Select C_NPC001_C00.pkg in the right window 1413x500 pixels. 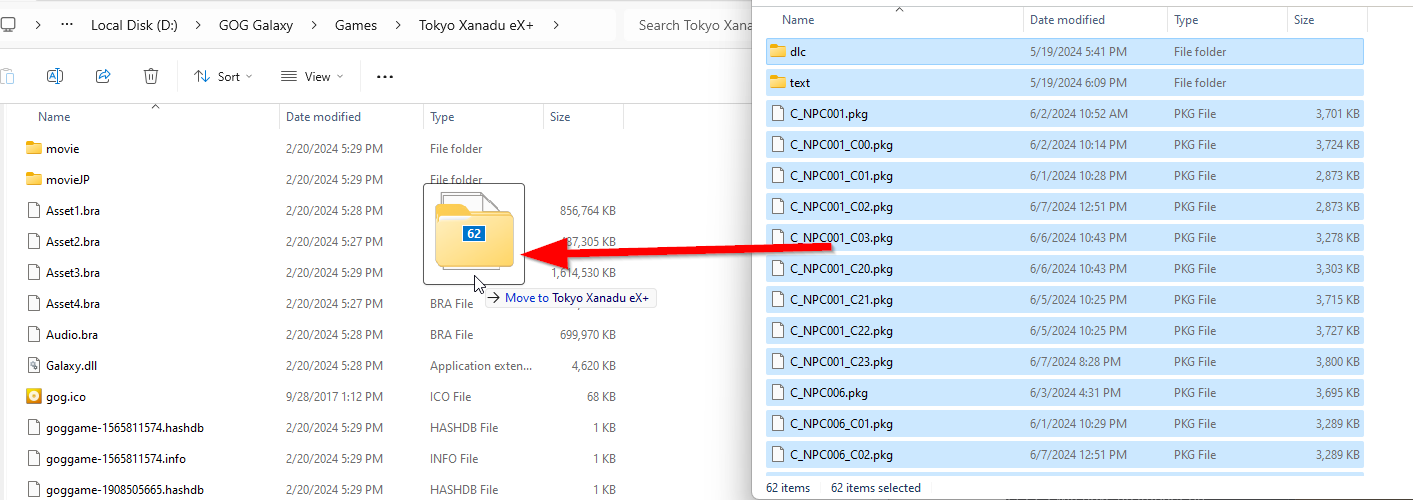(x=841, y=144)
